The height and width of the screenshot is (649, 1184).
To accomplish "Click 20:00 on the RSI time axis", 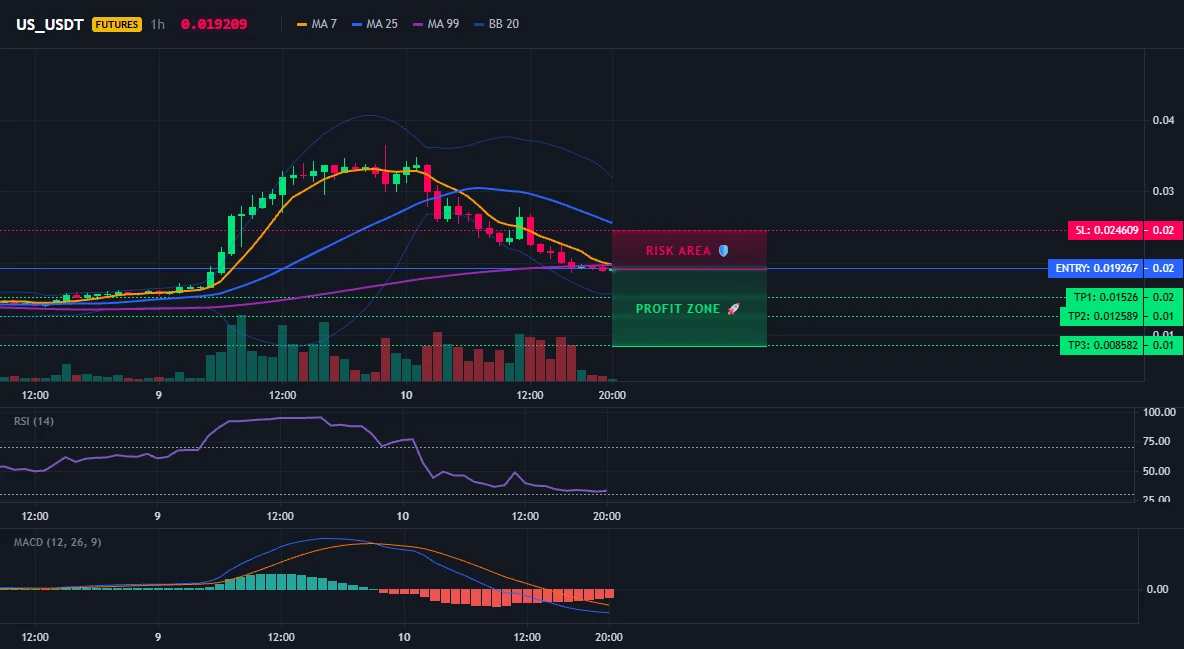I will 607,516.
